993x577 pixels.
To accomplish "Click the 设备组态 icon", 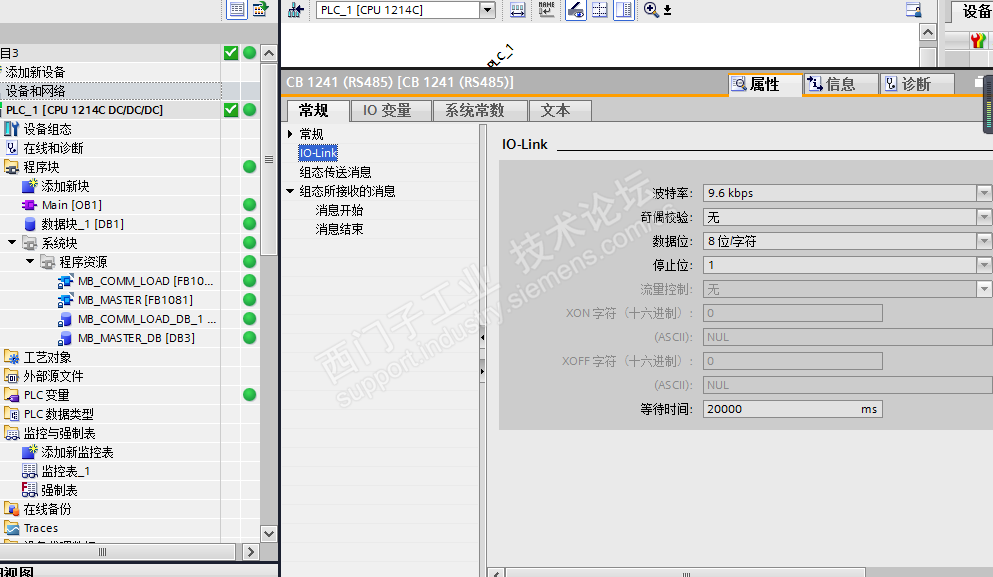I will [x=11, y=129].
